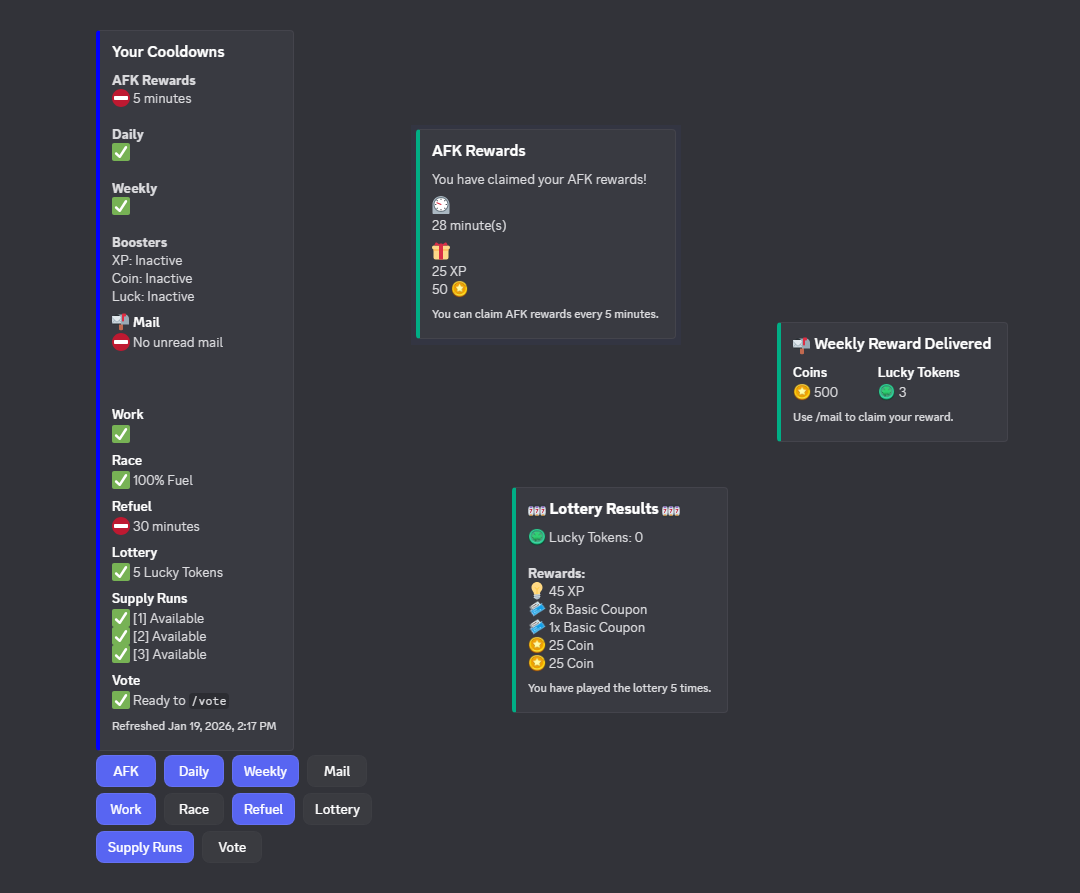Click the clock icon in AFK Rewards card
The width and height of the screenshot is (1080, 893).
[441, 205]
